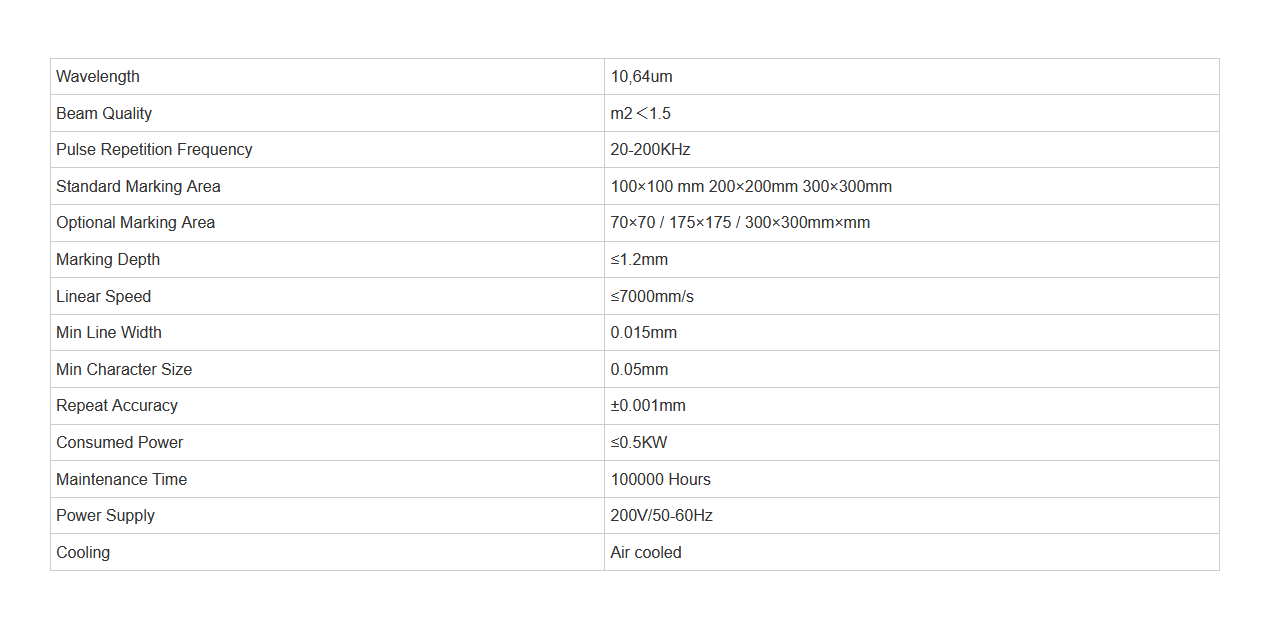Click Pulse Repetition Frequency label
This screenshot has height=625, width=1270.
(x=154, y=150)
